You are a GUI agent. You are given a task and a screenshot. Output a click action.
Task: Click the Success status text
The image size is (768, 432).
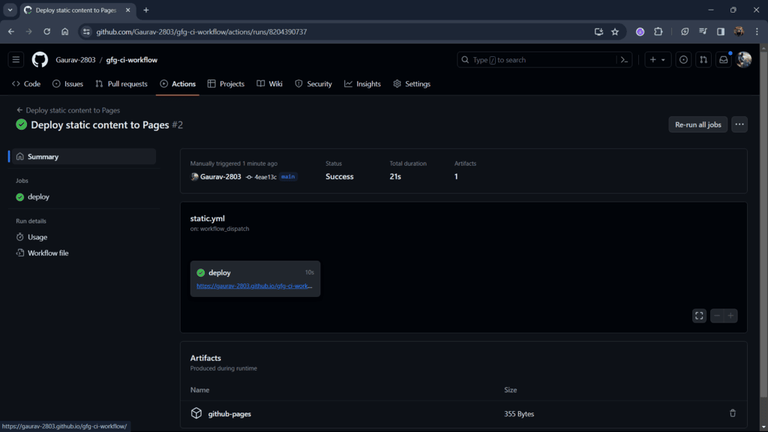(339, 177)
